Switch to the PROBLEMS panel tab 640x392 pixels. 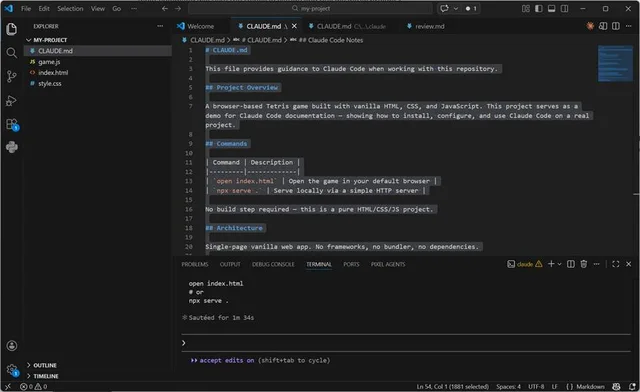point(195,264)
